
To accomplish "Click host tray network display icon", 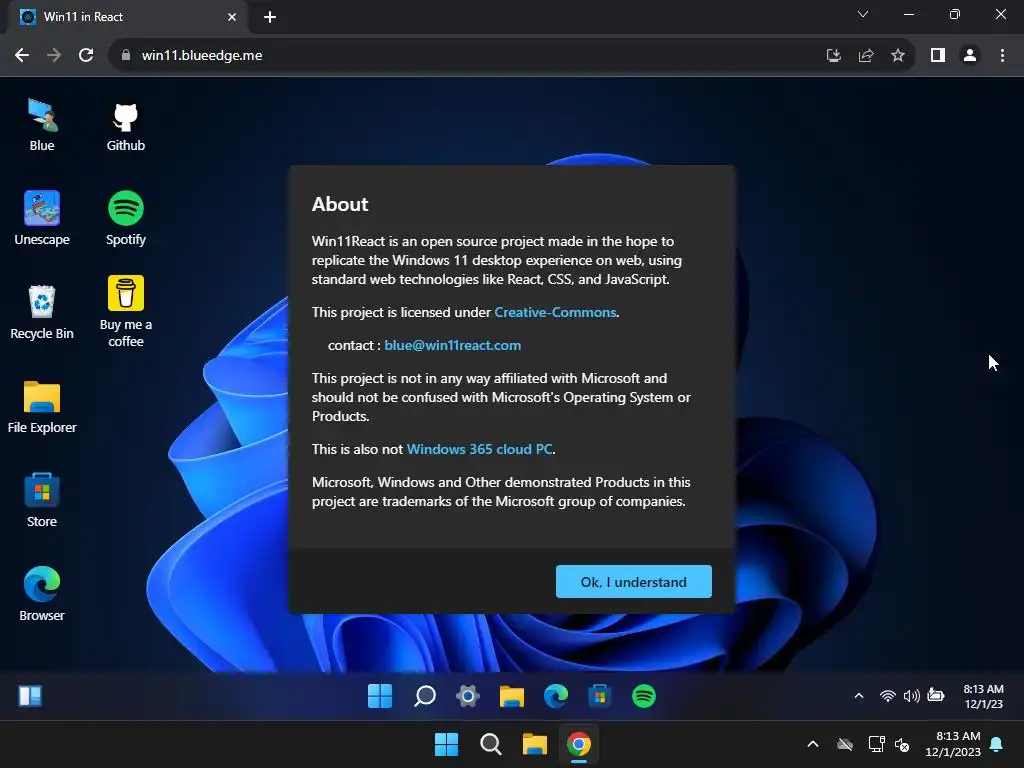I will 876,744.
